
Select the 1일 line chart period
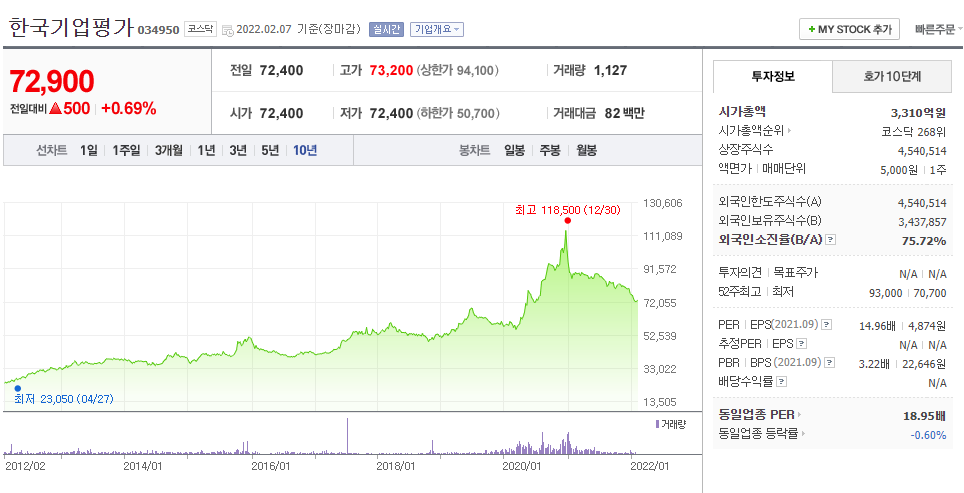click(89, 150)
